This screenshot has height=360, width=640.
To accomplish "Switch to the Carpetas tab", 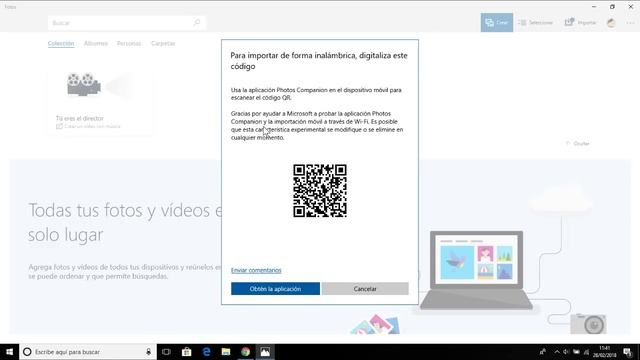I will (x=163, y=43).
